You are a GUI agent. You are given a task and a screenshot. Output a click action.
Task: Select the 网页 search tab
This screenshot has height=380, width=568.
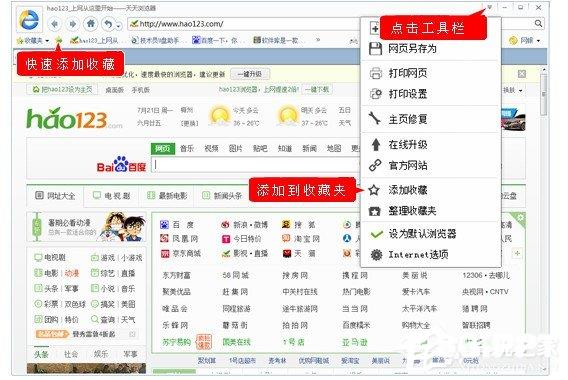(x=163, y=148)
